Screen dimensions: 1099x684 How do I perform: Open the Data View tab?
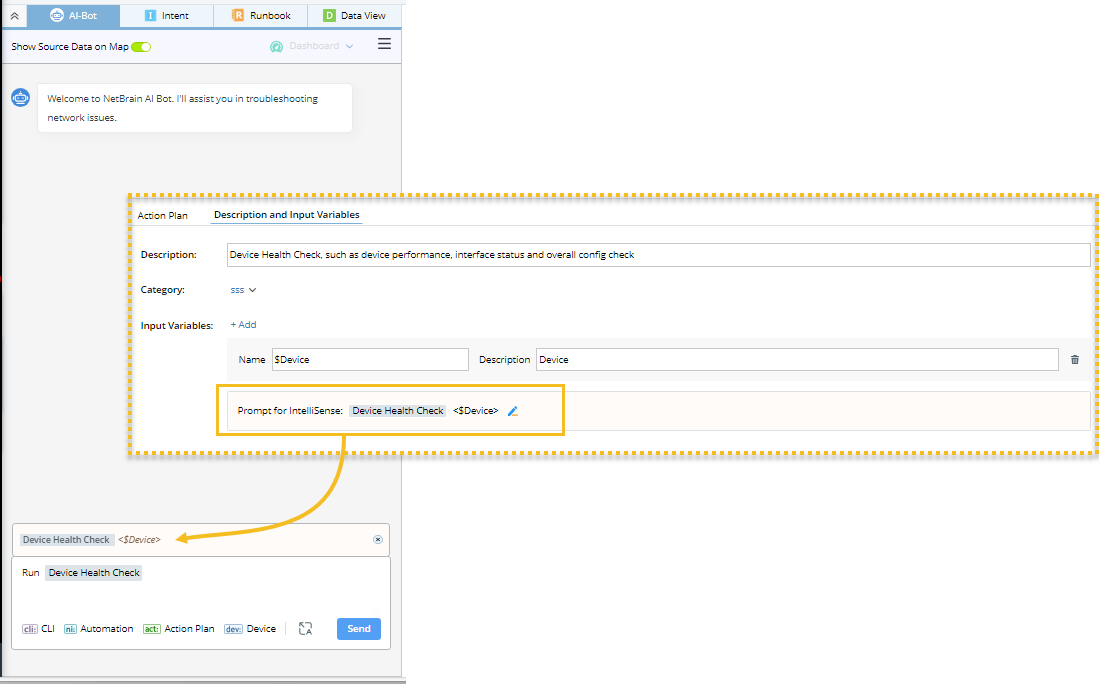pyautogui.click(x=354, y=15)
